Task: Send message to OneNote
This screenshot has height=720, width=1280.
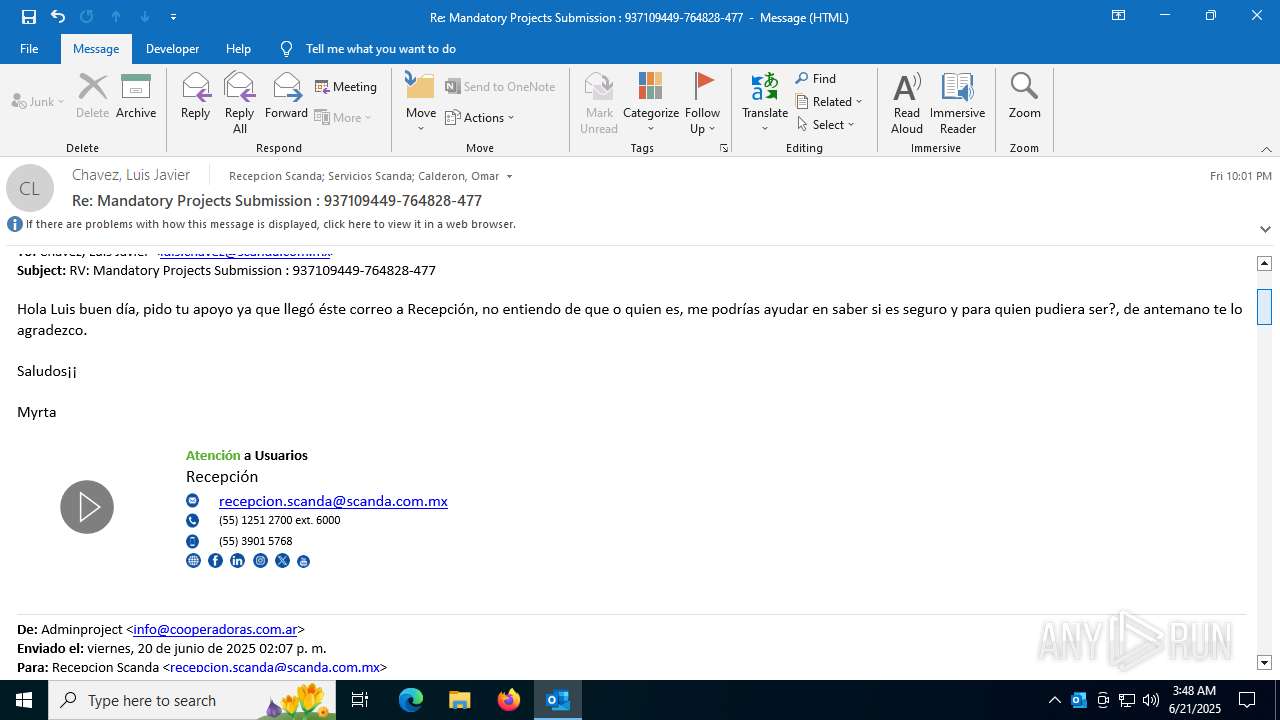Action: pos(500,87)
